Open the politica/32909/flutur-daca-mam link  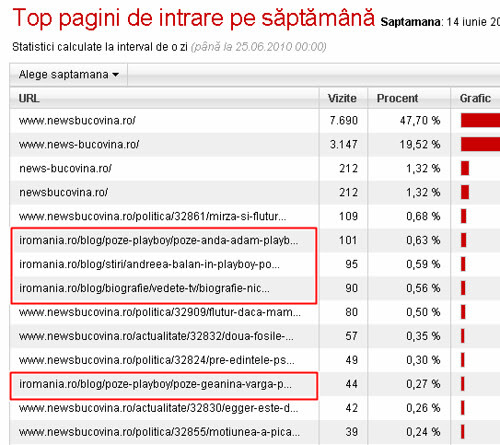160,312
